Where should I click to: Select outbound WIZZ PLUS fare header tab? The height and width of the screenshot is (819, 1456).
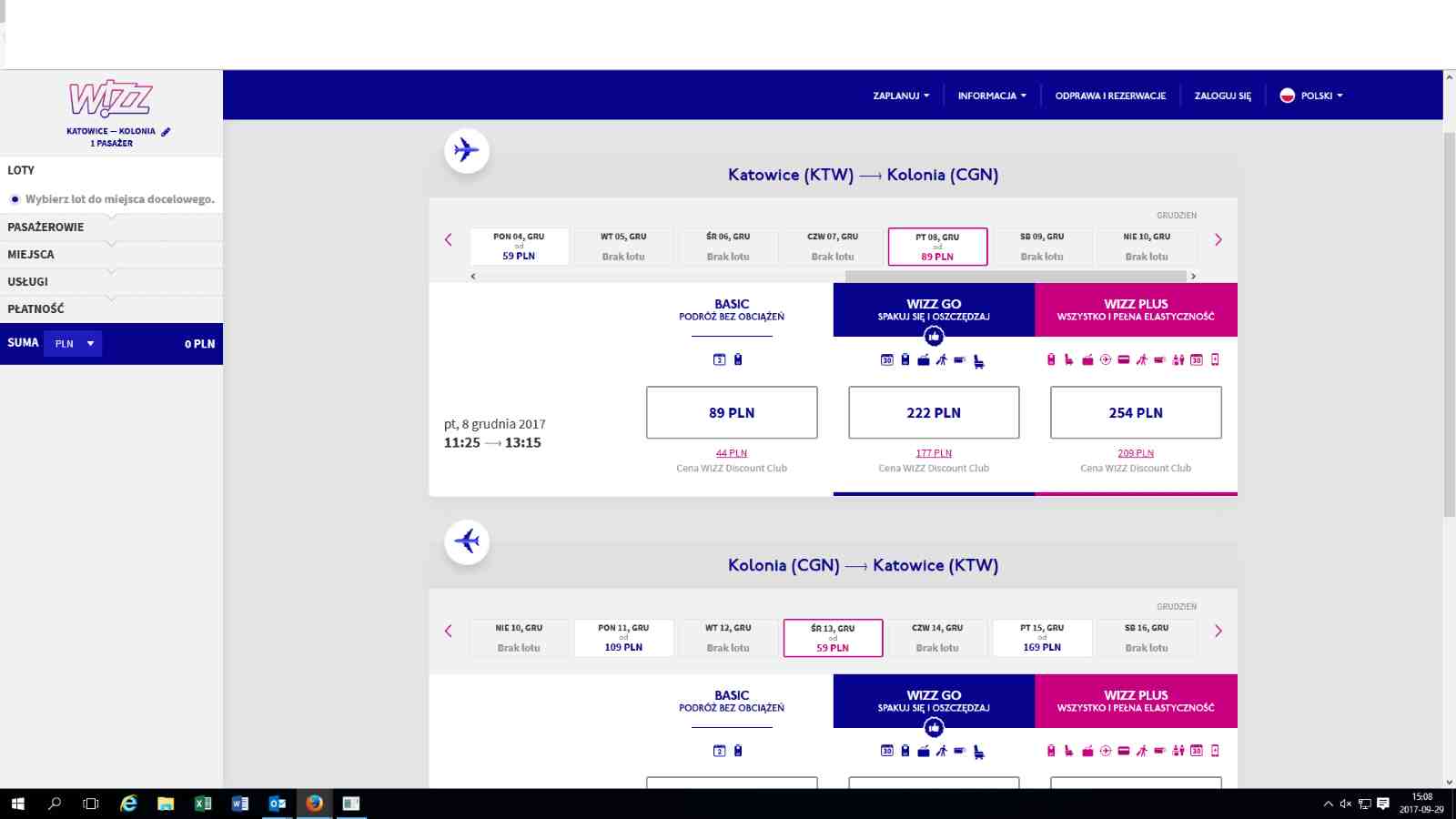pos(1136,309)
